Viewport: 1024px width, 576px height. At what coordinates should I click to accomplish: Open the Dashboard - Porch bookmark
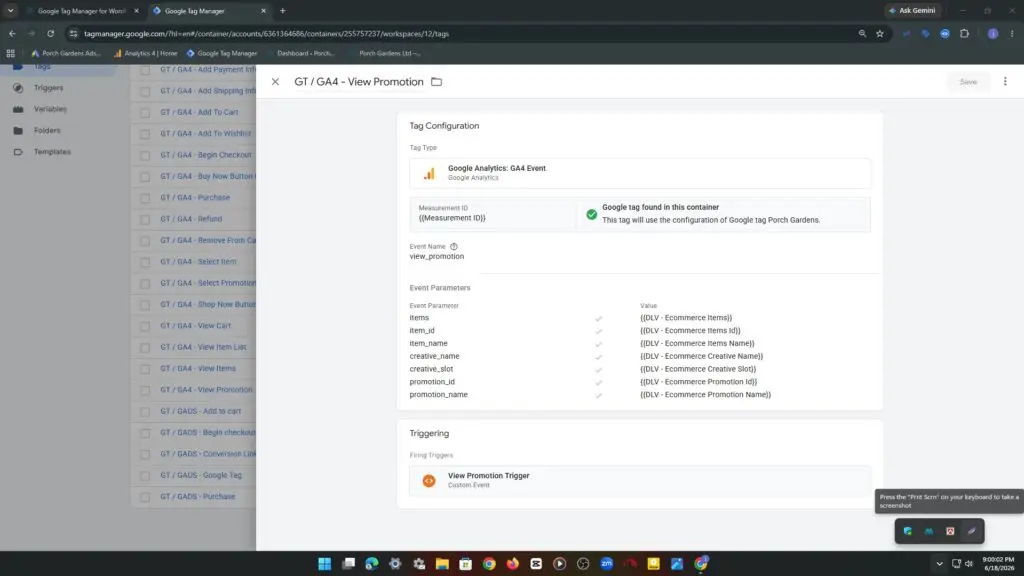coord(306,54)
